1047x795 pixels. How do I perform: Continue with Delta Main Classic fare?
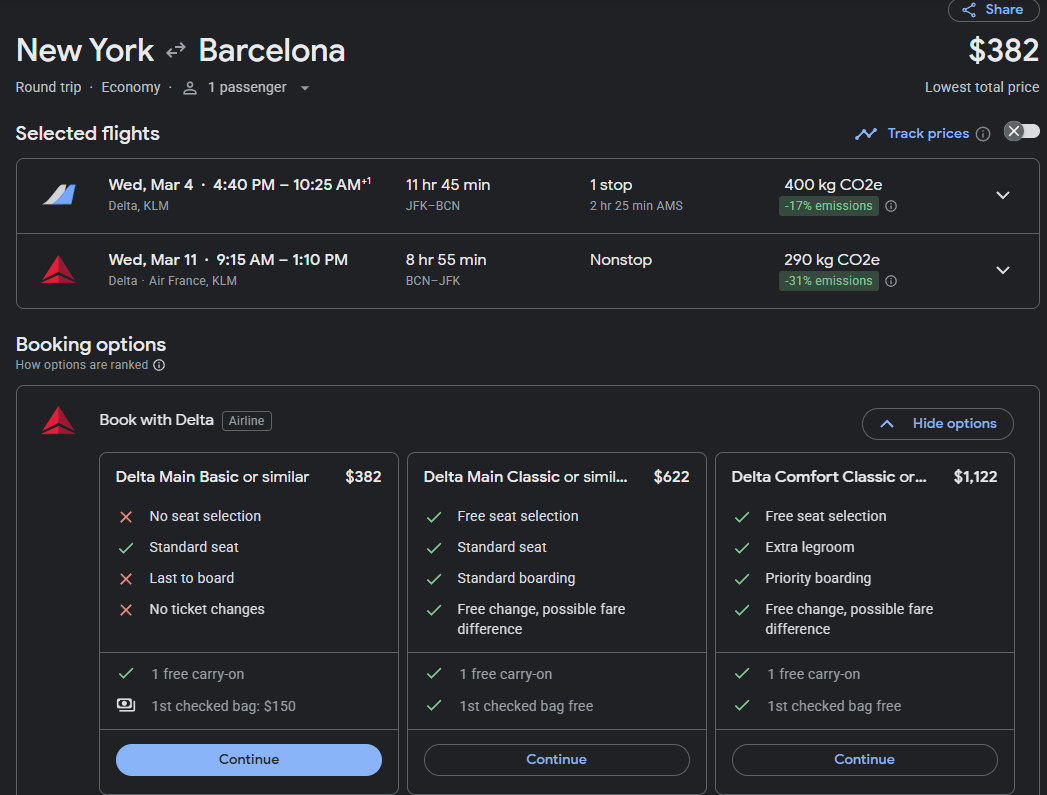(556, 760)
